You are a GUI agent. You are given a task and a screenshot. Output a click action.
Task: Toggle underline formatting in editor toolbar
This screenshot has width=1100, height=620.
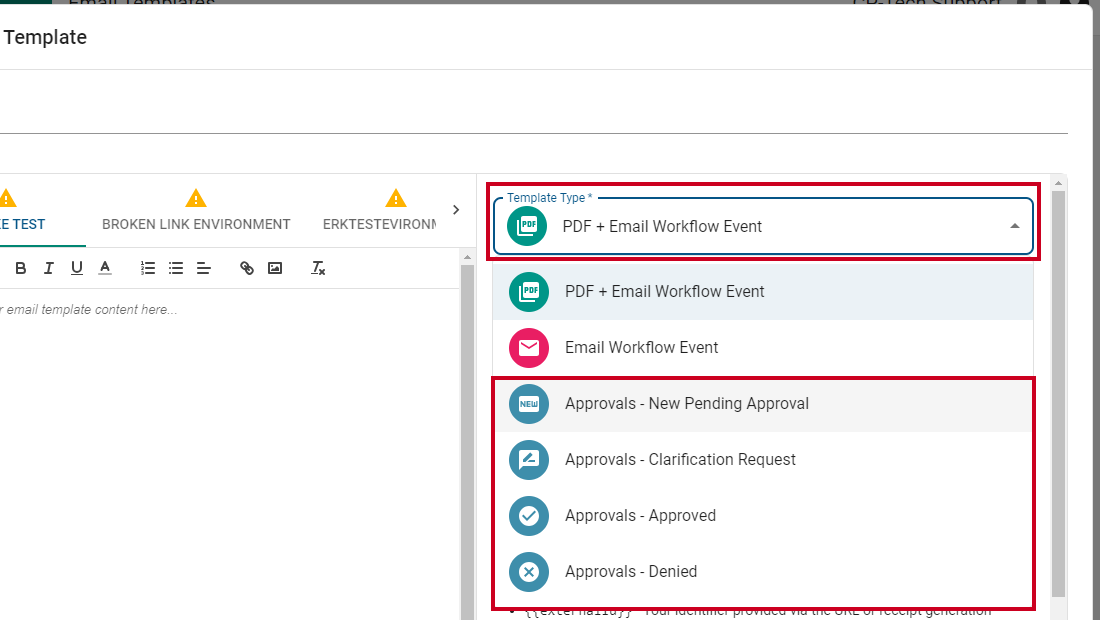coord(76,268)
